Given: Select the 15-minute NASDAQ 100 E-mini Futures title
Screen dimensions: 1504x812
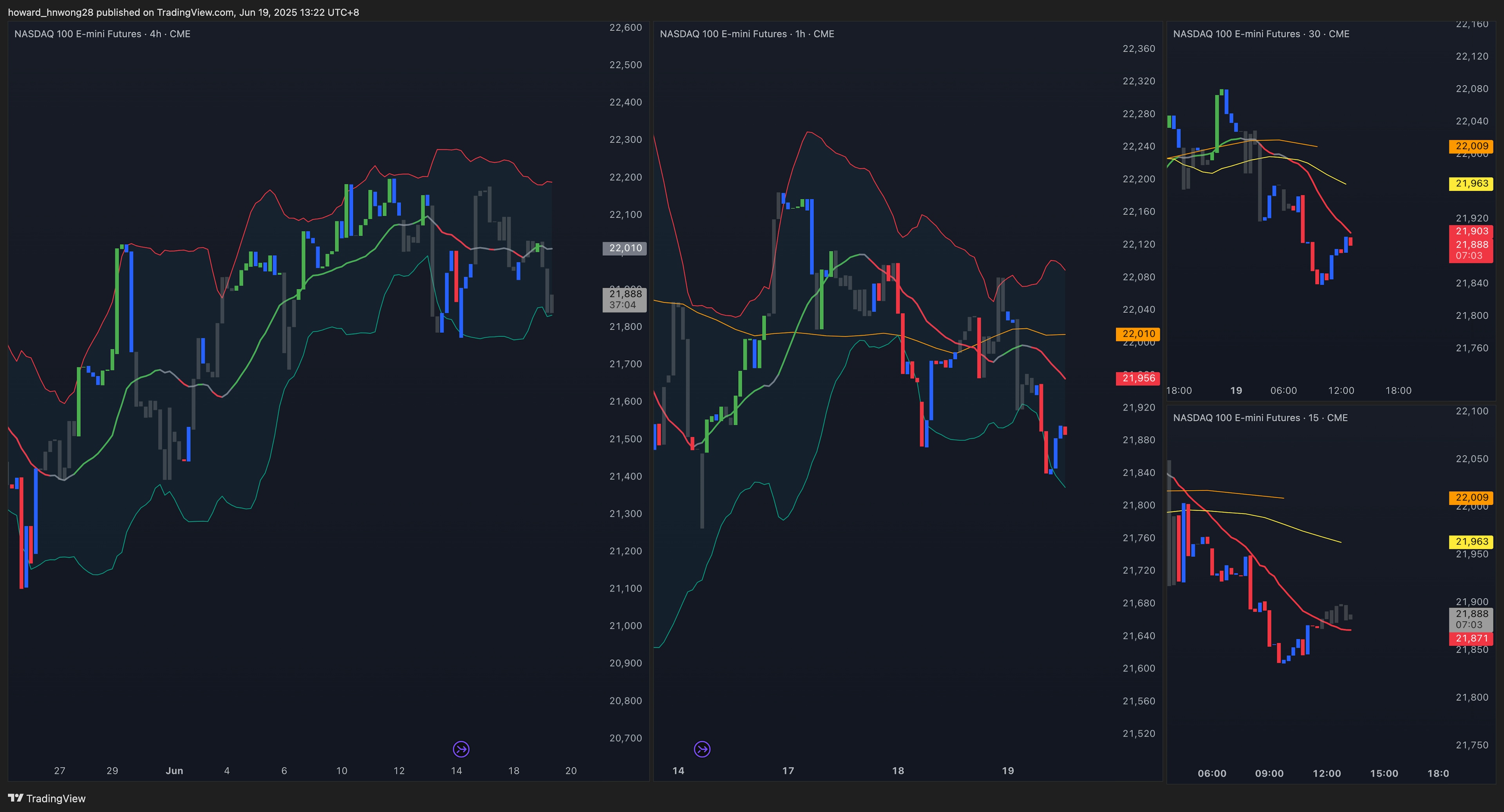Looking at the screenshot, I should (x=1260, y=418).
